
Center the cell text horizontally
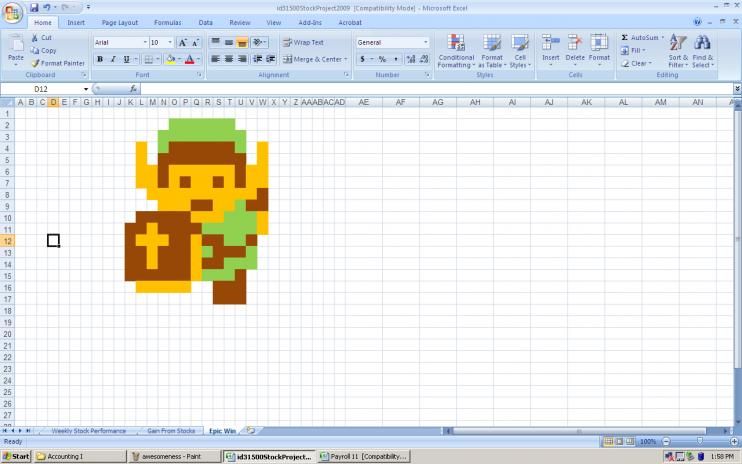229,59
